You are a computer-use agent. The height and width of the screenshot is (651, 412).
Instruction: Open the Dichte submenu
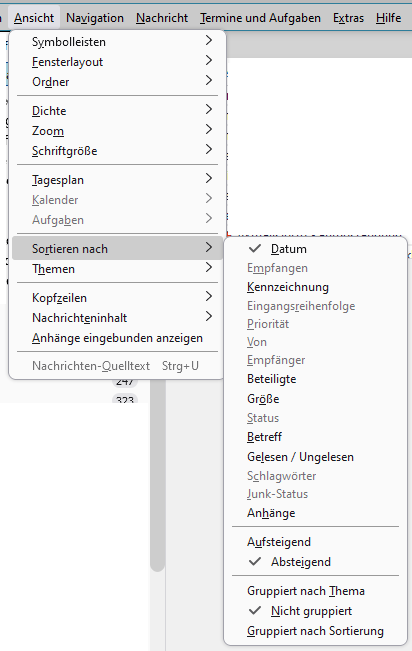click(x=117, y=110)
